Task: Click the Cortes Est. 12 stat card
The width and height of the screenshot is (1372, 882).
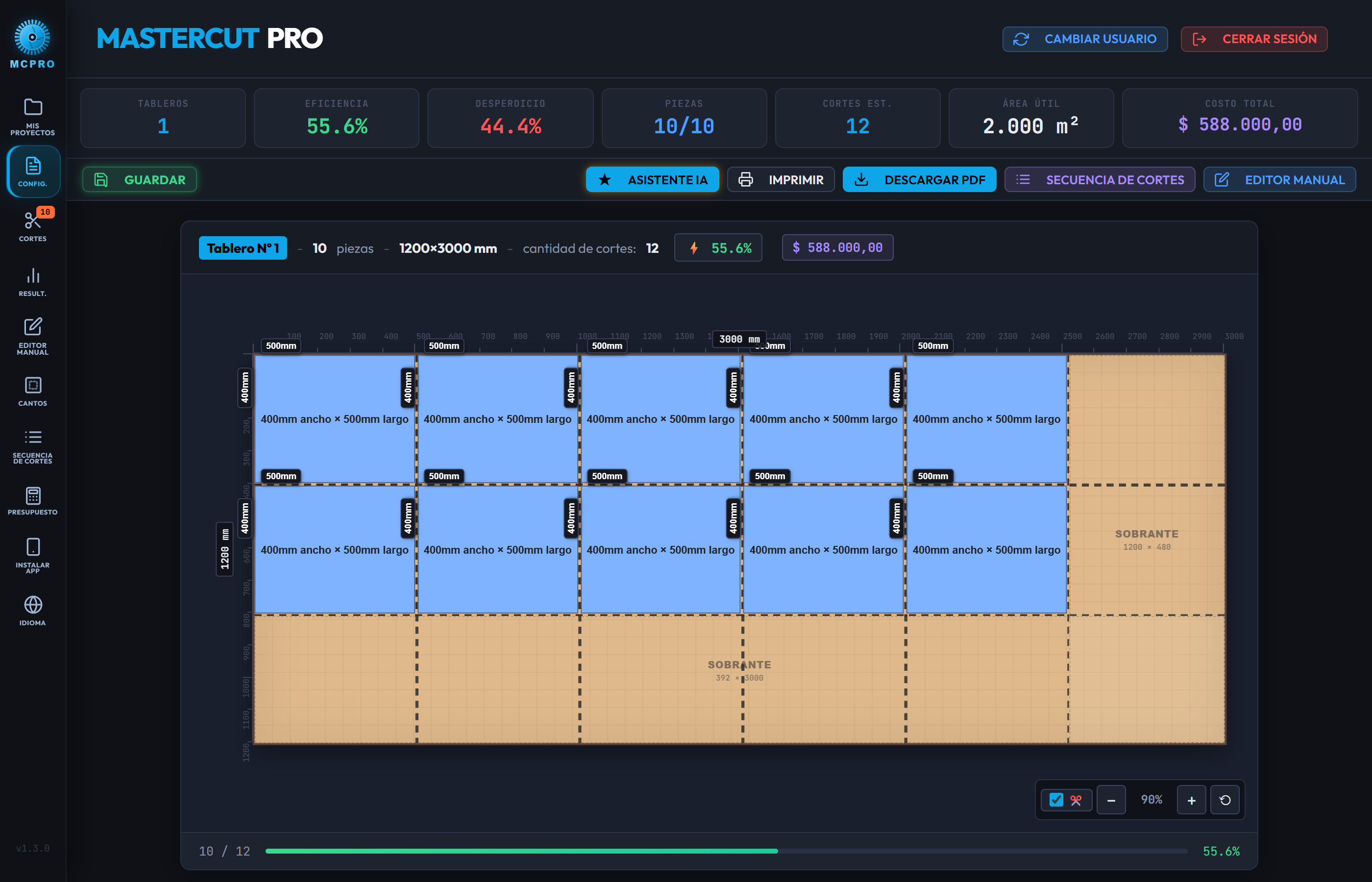Action: [x=858, y=118]
